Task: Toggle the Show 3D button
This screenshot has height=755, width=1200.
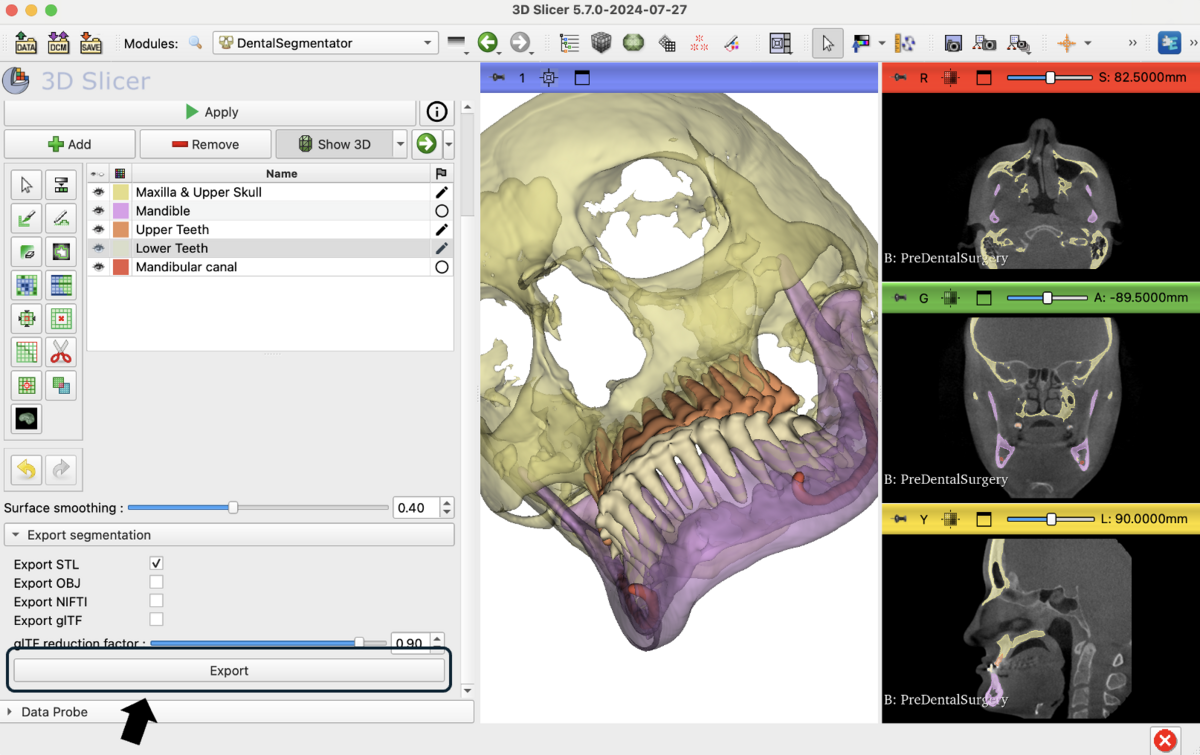Action: pos(334,144)
